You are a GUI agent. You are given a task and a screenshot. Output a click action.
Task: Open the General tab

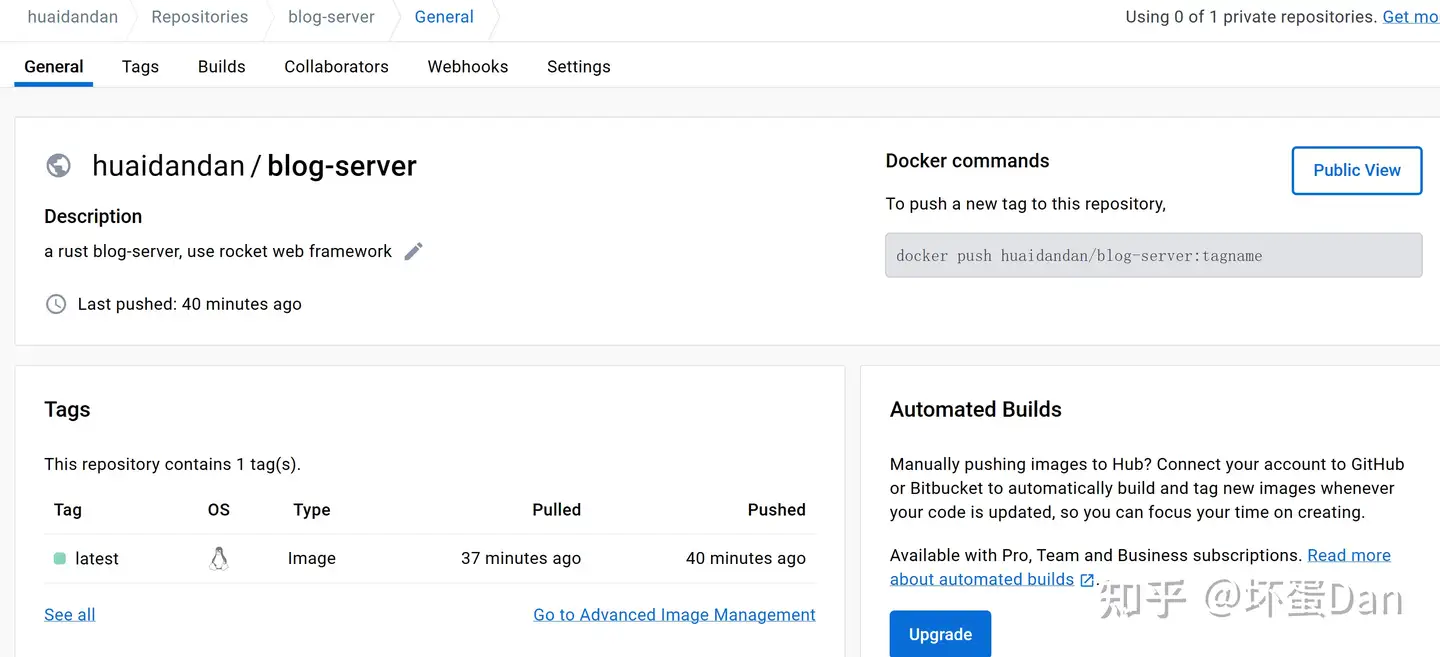pyautogui.click(x=54, y=67)
